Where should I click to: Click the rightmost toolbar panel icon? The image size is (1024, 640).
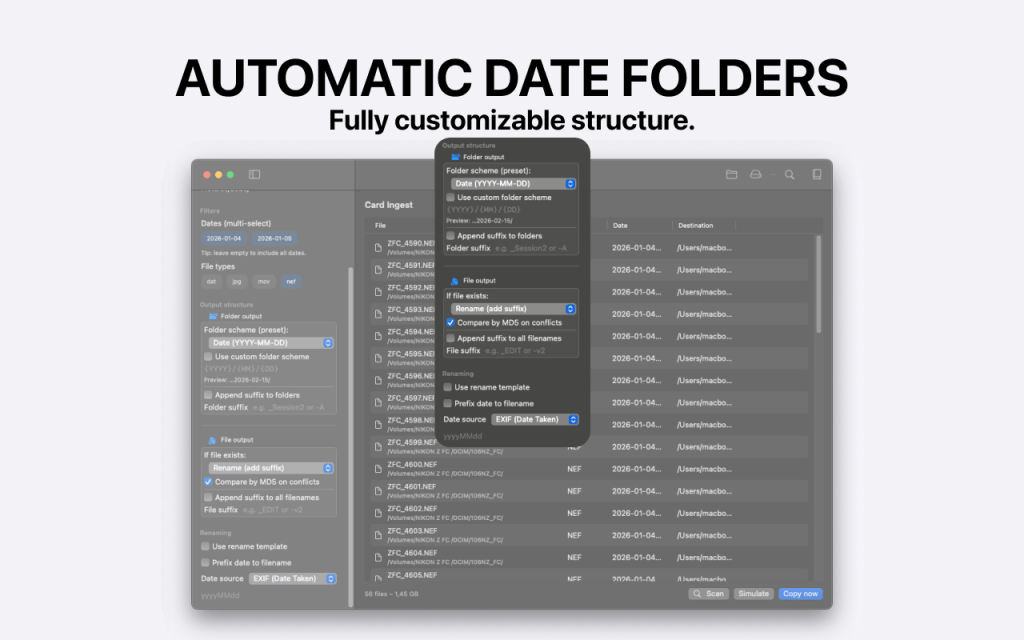[x=817, y=174]
